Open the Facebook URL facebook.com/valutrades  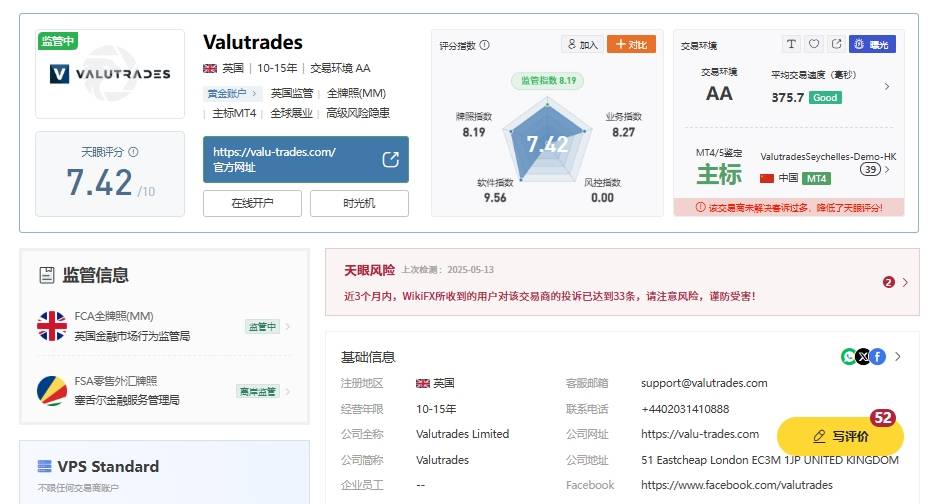(737, 485)
